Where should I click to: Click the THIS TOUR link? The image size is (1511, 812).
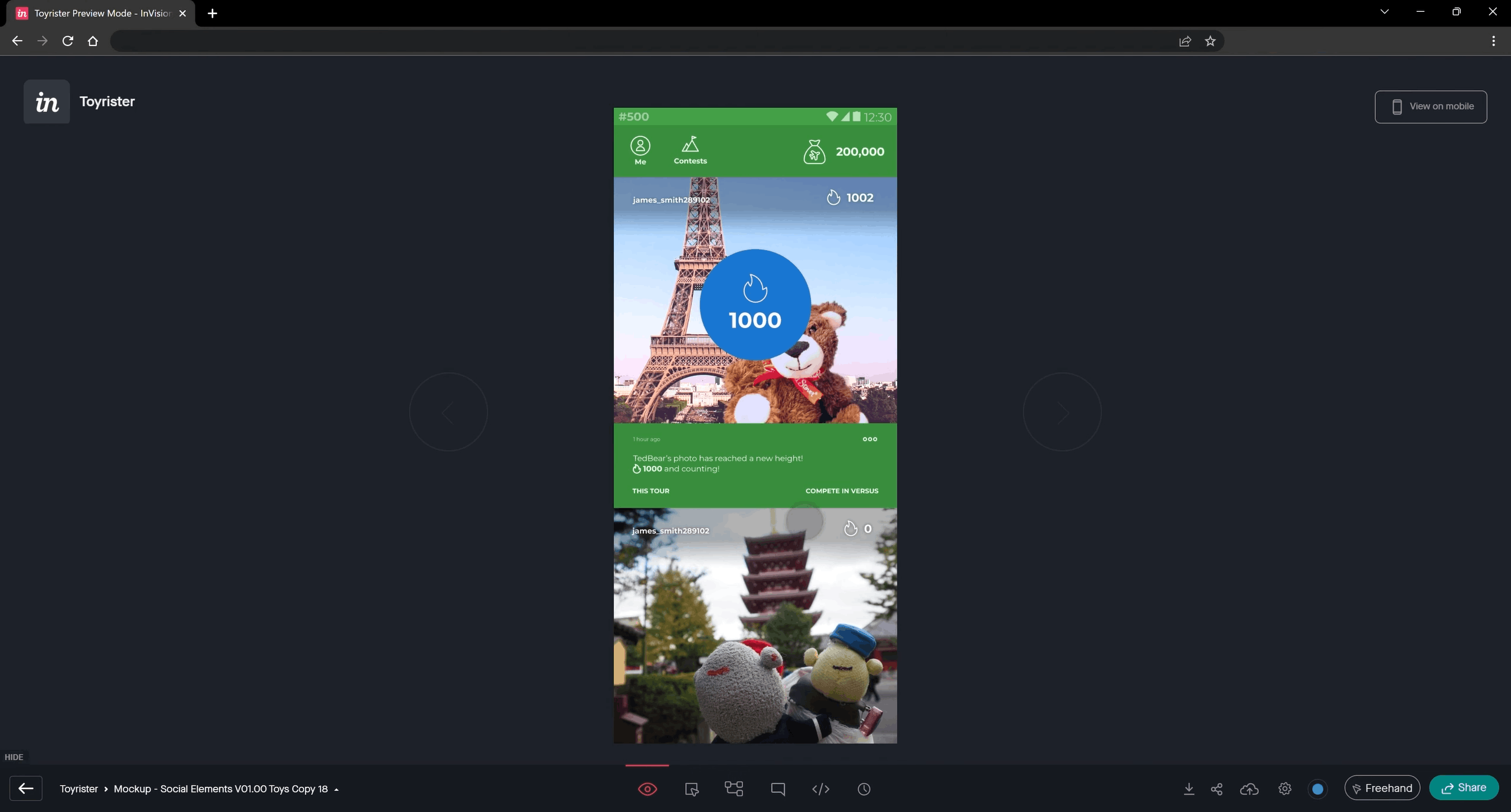[x=650, y=491]
